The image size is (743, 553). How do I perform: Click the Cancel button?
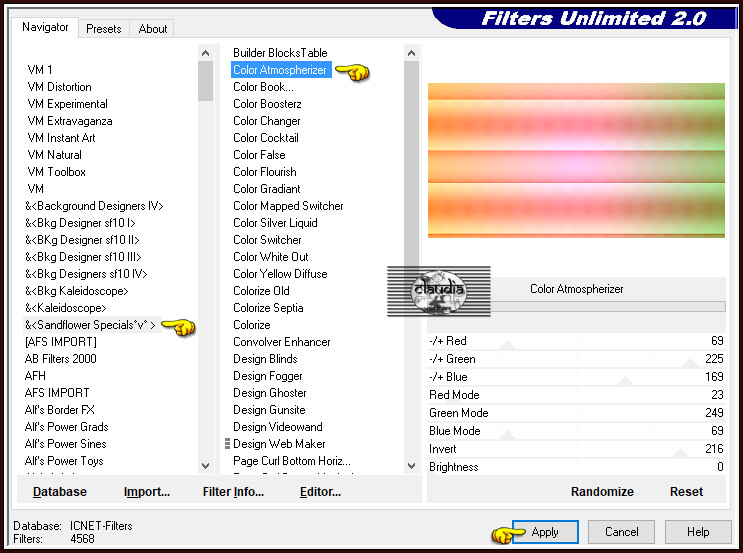point(621,532)
